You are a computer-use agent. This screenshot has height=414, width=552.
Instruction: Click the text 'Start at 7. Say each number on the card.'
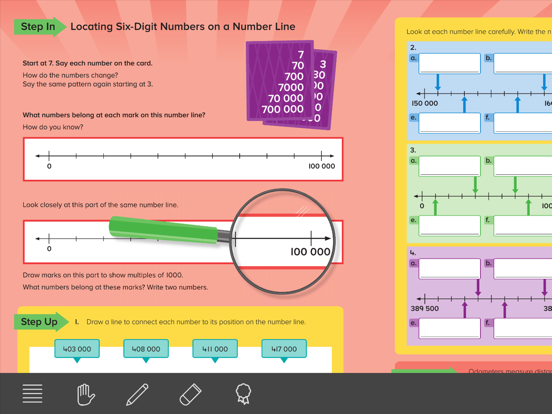tap(87, 63)
